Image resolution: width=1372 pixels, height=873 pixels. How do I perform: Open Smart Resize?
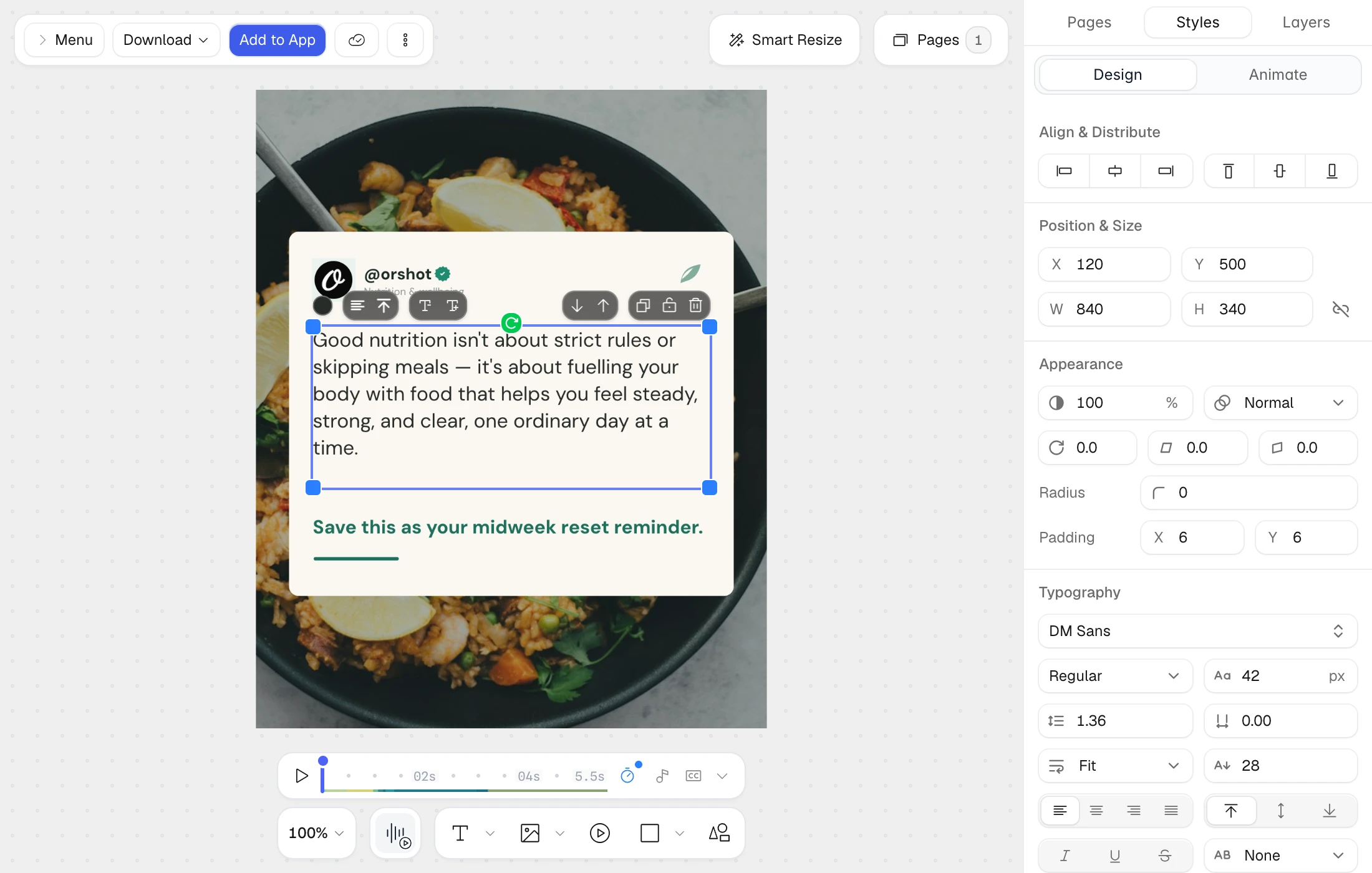click(x=785, y=40)
